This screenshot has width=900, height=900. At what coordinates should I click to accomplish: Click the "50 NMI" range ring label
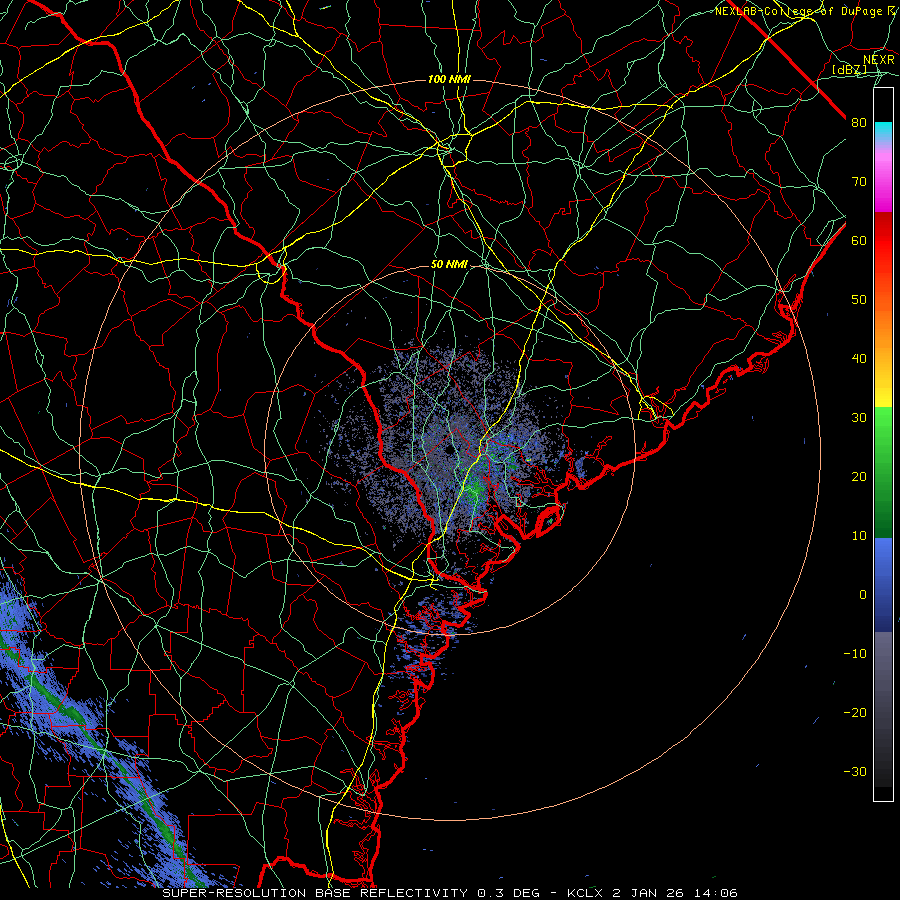coord(449,265)
